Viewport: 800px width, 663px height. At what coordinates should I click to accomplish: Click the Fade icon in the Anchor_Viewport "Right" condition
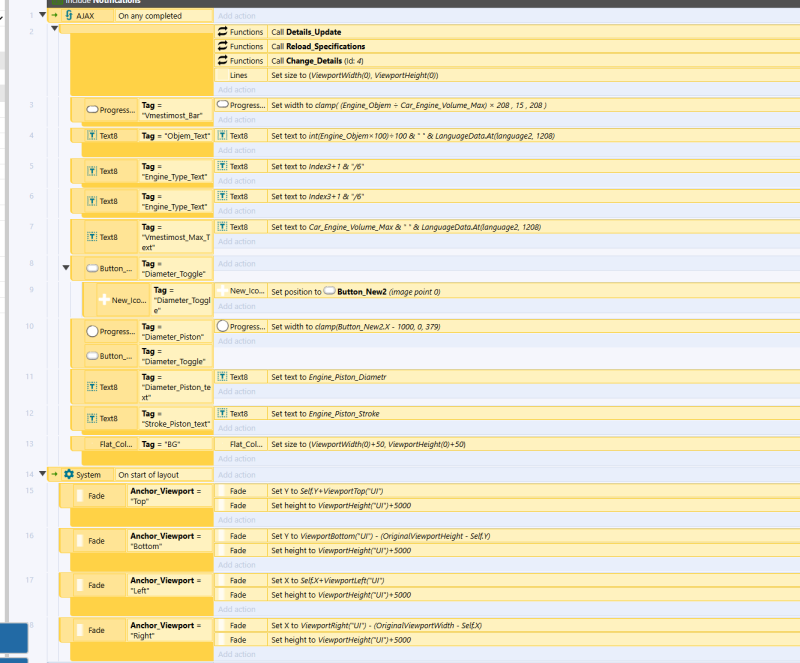tap(80, 630)
